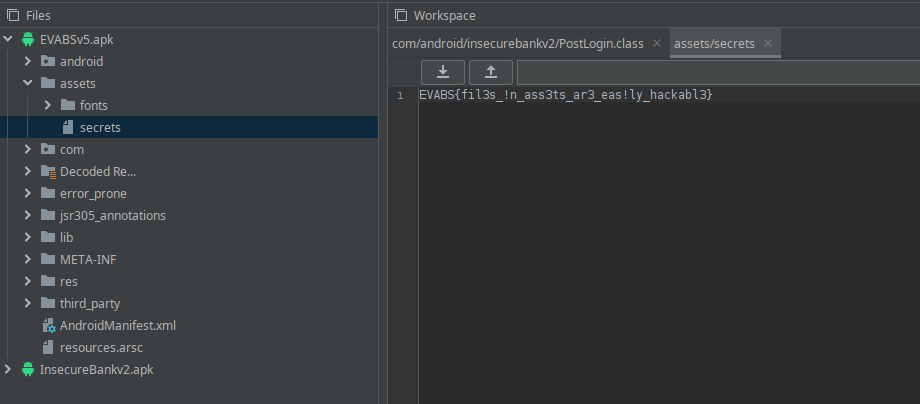The image size is (920, 404).
Task: Select the jsr305_annotations label
Action: click(113, 215)
